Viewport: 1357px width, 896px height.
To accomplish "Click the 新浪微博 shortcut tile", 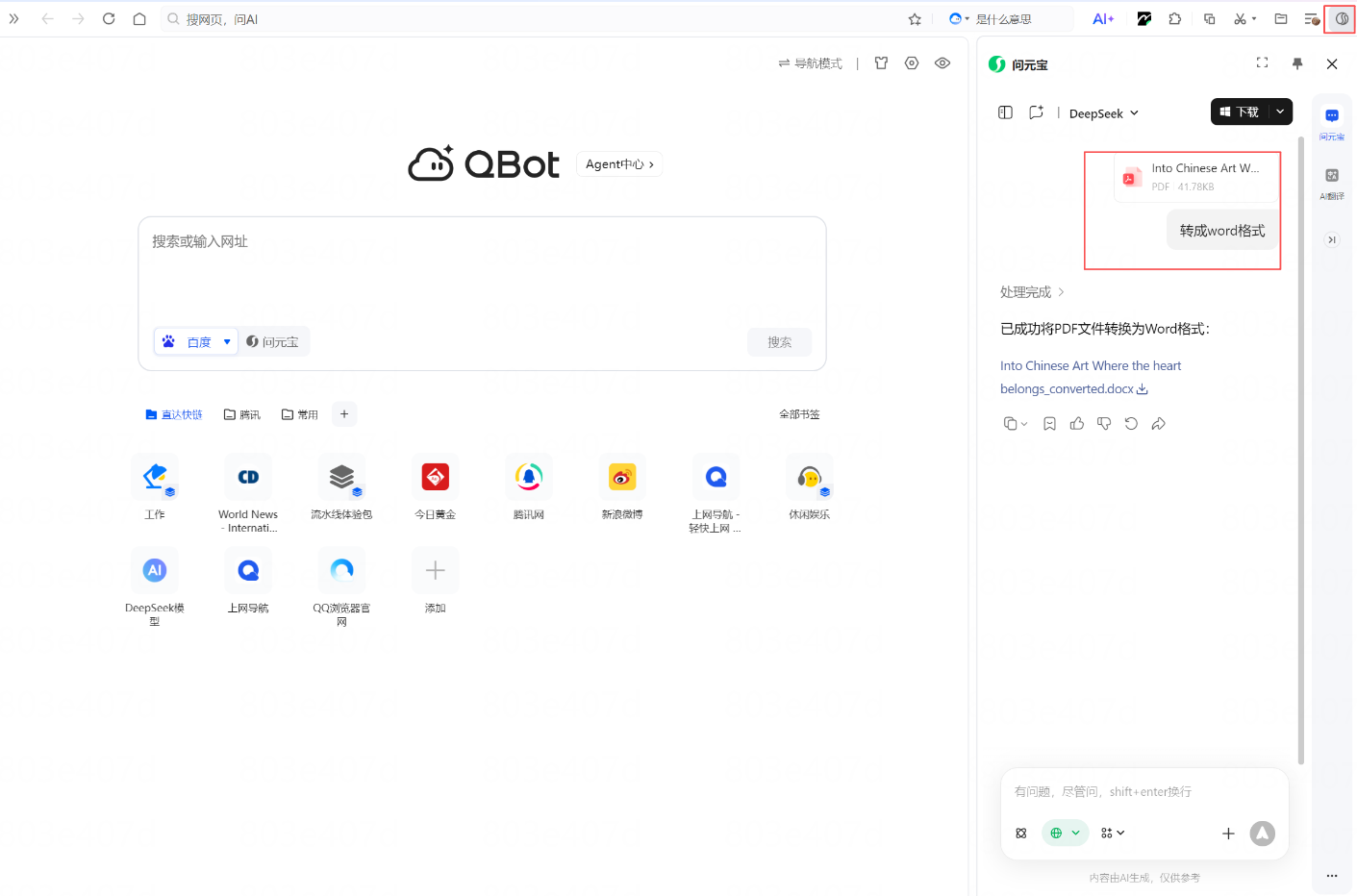I will (622, 487).
